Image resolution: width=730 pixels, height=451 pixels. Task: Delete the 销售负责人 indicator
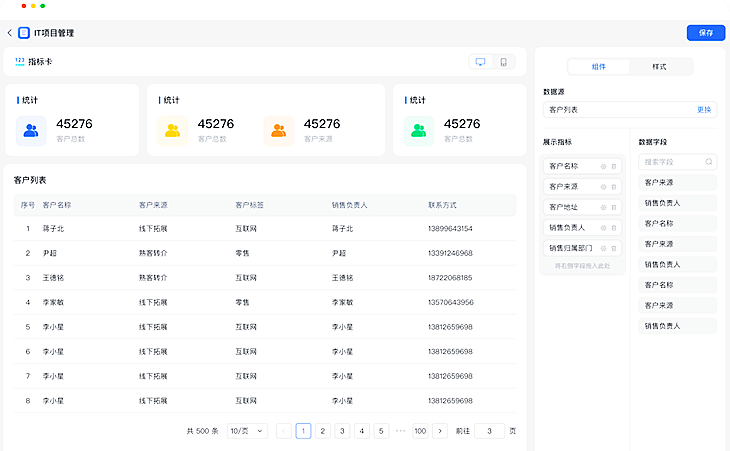coord(614,228)
